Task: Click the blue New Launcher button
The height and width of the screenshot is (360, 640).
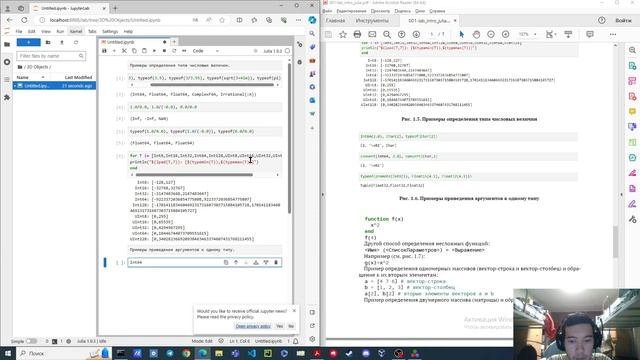Action: (x=29, y=42)
